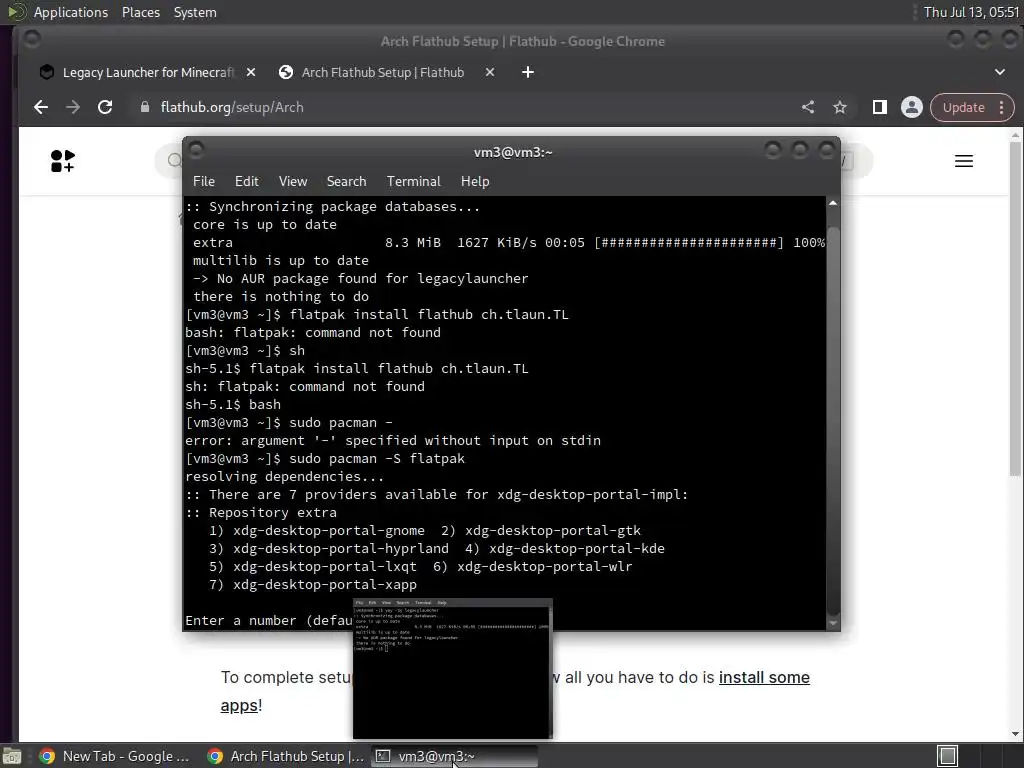Switch to Legacy Launcher for Minecraft tab
The image size is (1024, 768).
pyautogui.click(x=148, y=72)
